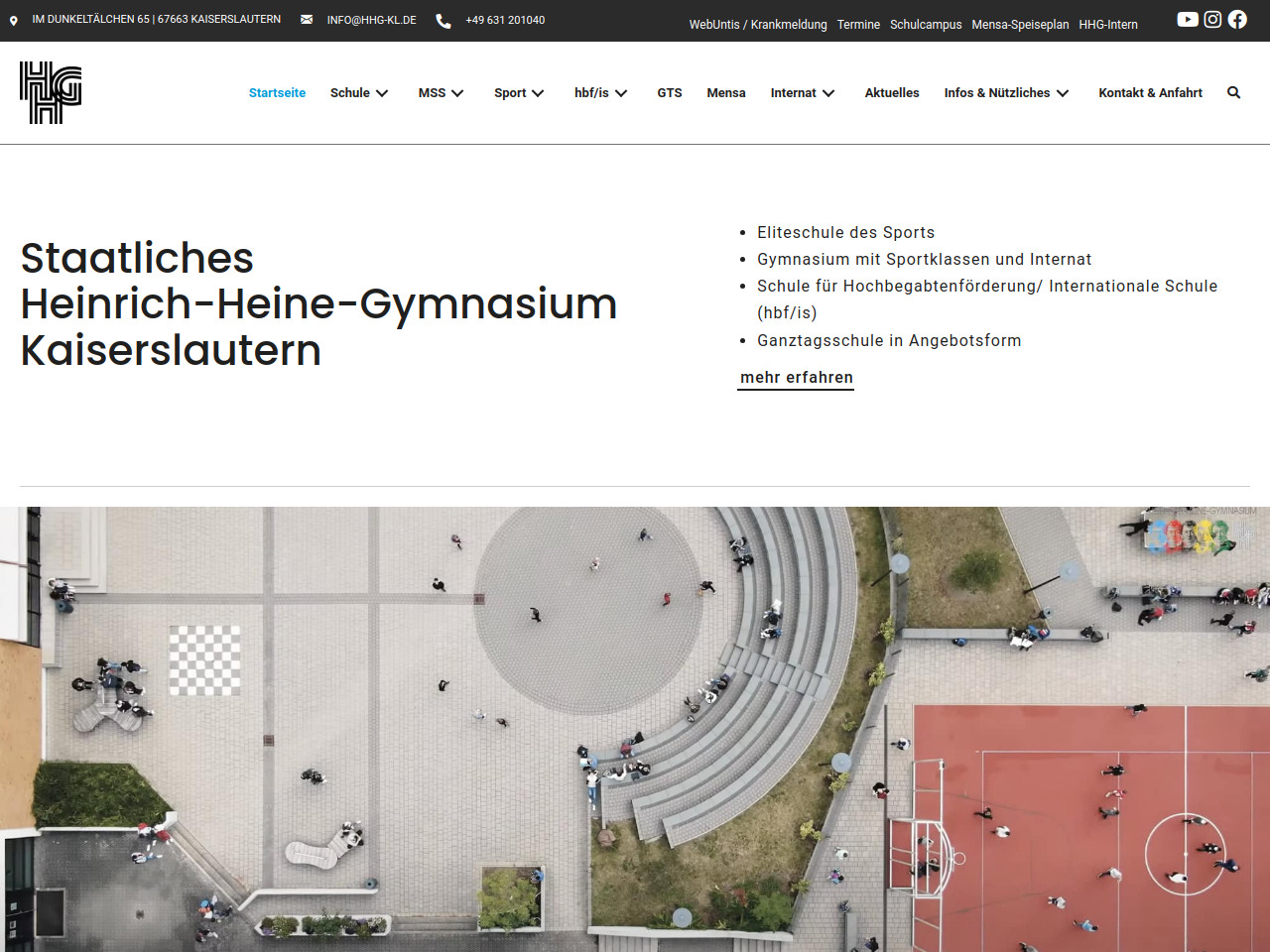1270x952 pixels.
Task: Open the Facebook page icon
Action: tap(1237, 20)
